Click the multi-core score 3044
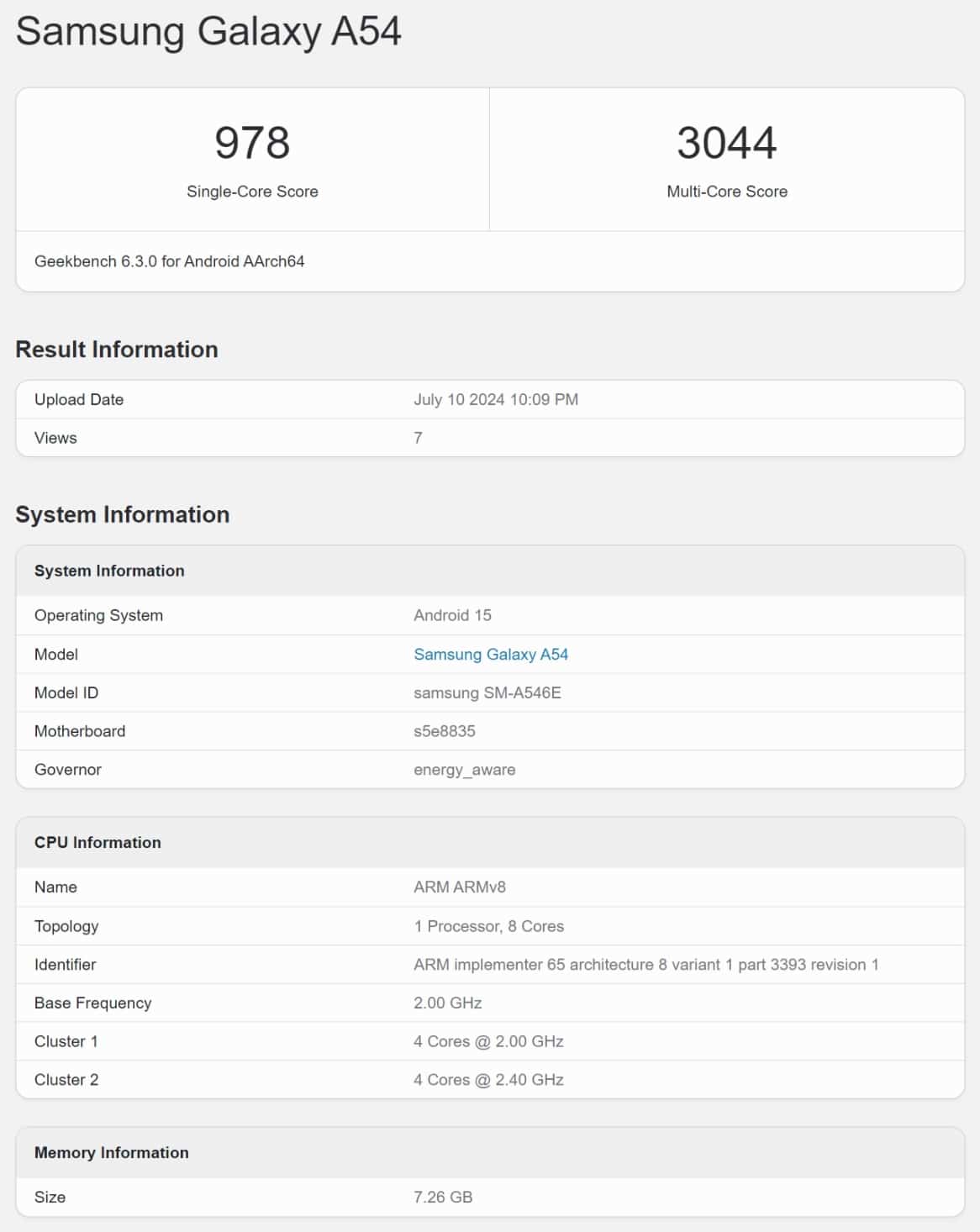This screenshot has width=980, height=1232. (727, 142)
